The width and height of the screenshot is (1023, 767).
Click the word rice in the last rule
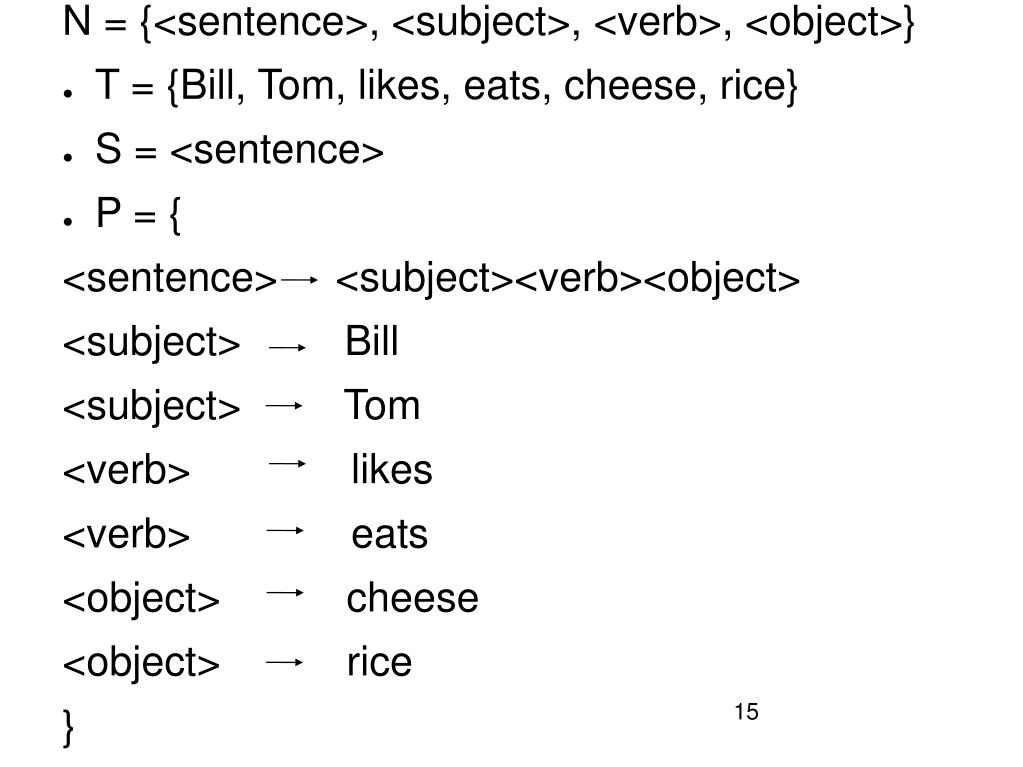click(379, 662)
